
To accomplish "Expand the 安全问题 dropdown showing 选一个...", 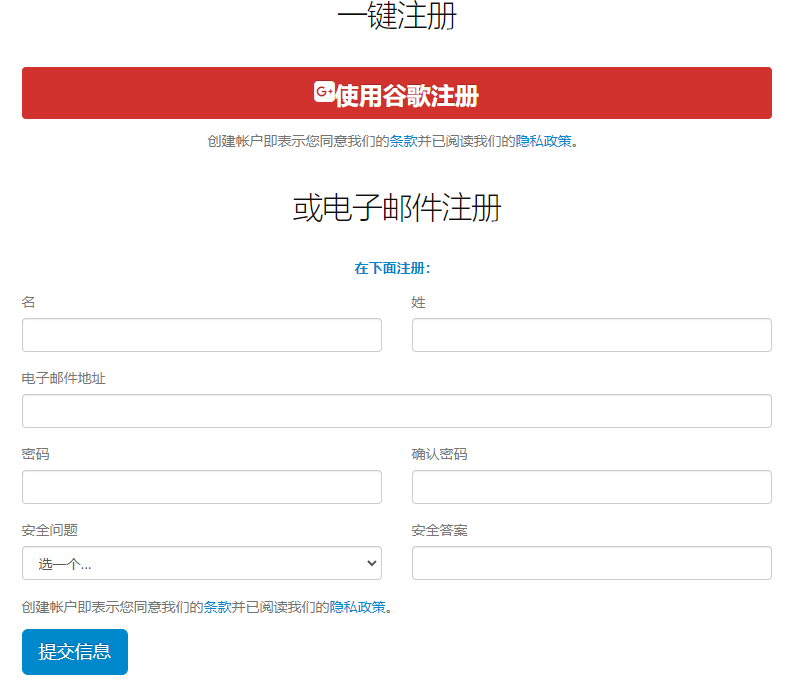I will 202,563.
